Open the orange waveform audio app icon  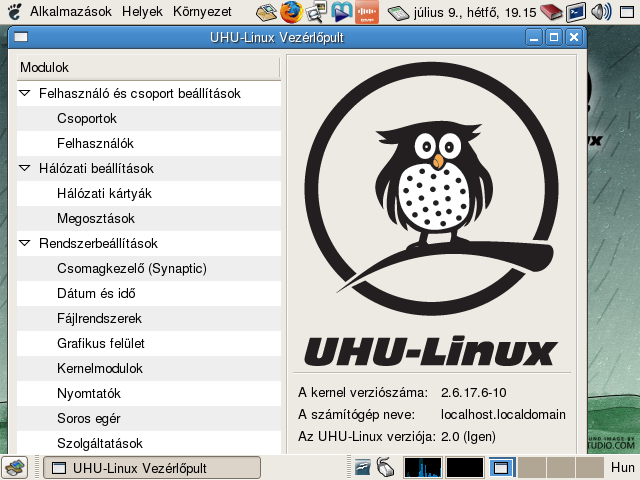click(367, 12)
